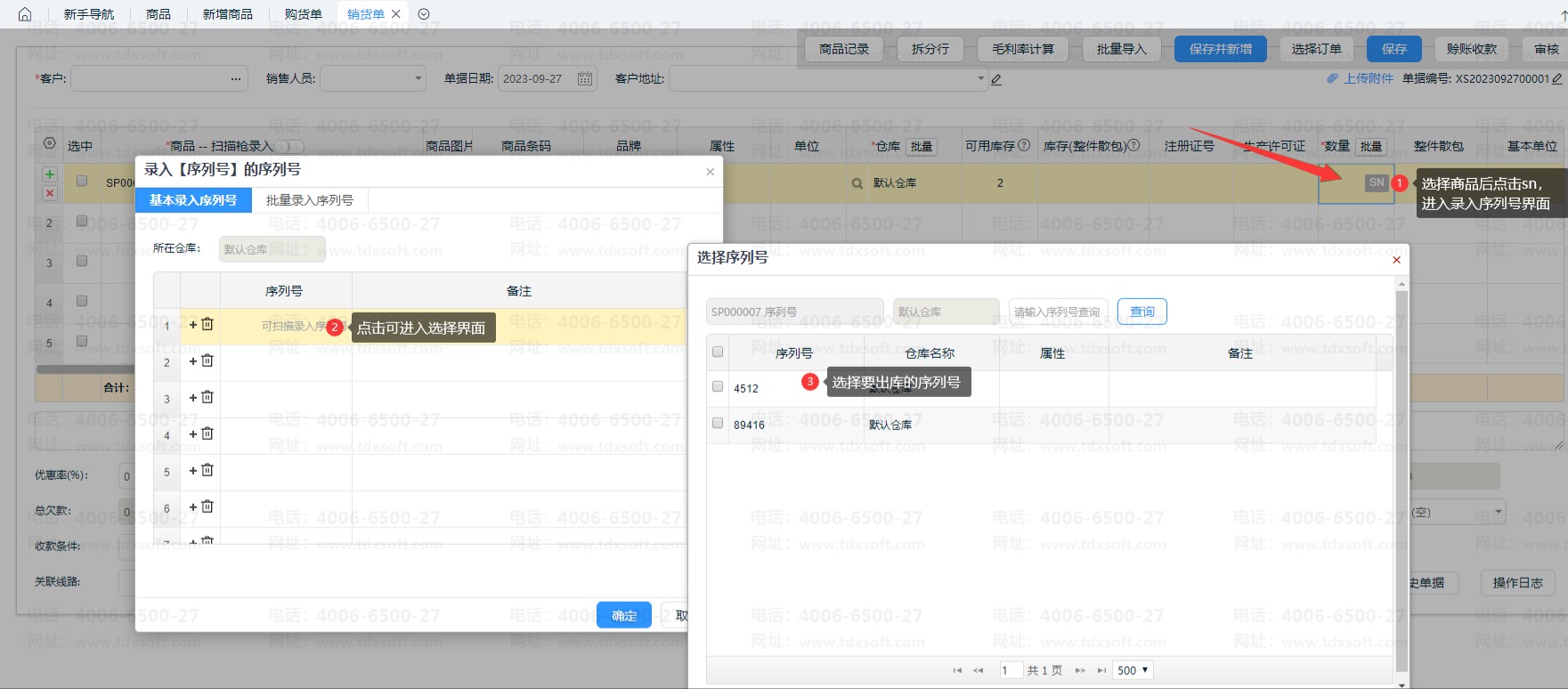Click the green plus add-row icon
This screenshot has height=689, width=1568.
coord(50,174)
